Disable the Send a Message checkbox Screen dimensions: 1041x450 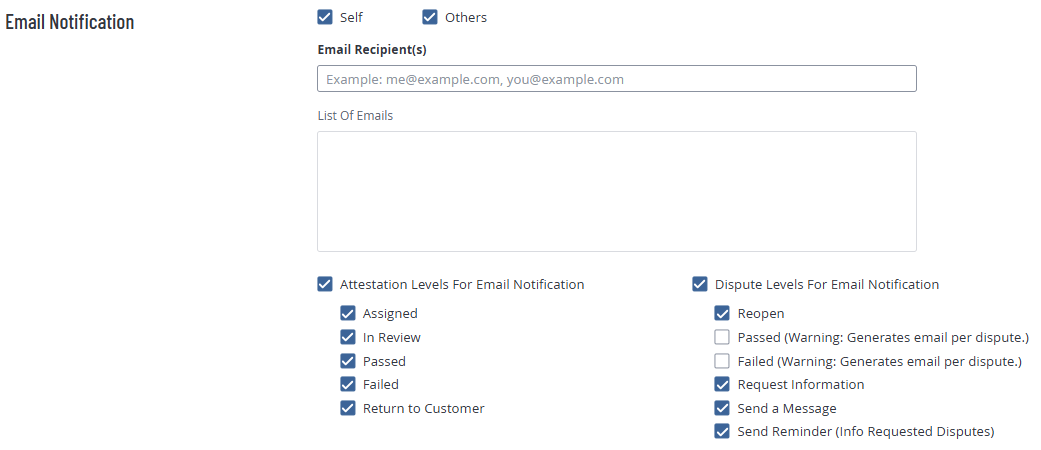[x=722, y=408]
